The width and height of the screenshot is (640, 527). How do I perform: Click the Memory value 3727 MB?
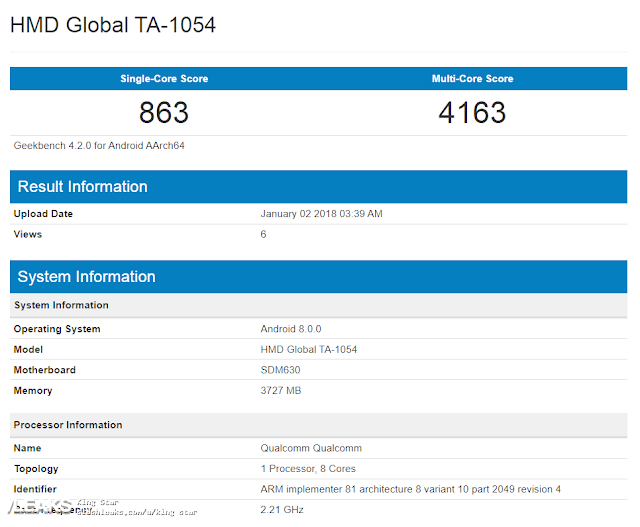click(281, 391)
